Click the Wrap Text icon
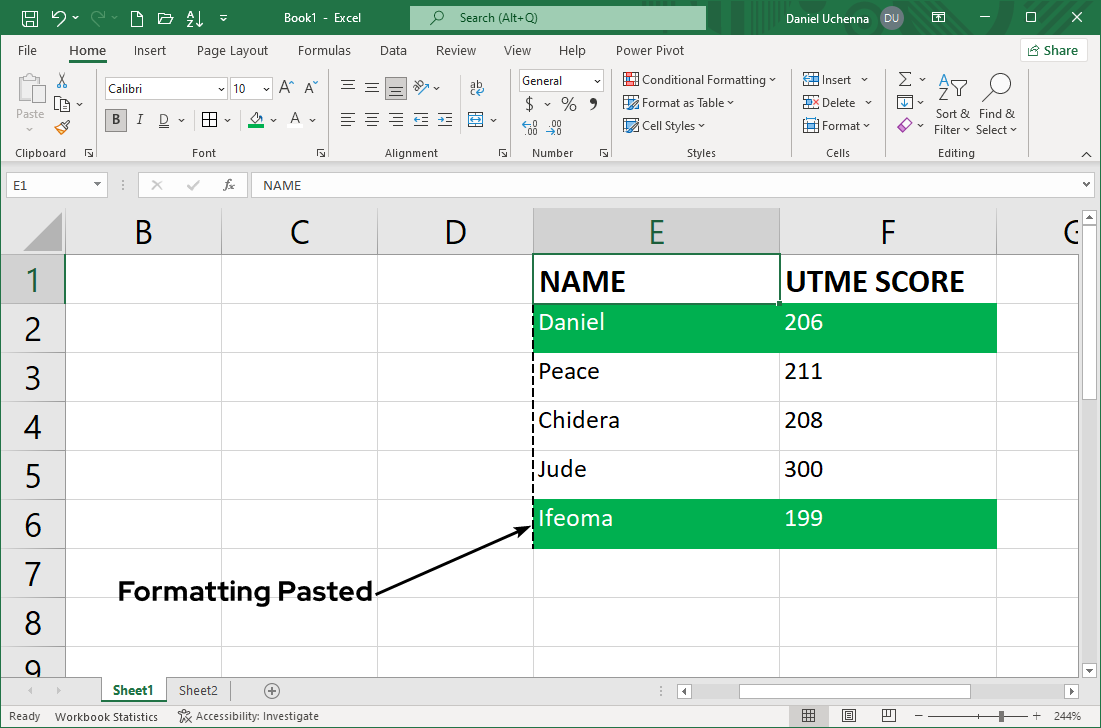The height and width of the screenshot is (728, 1101). 477,87
